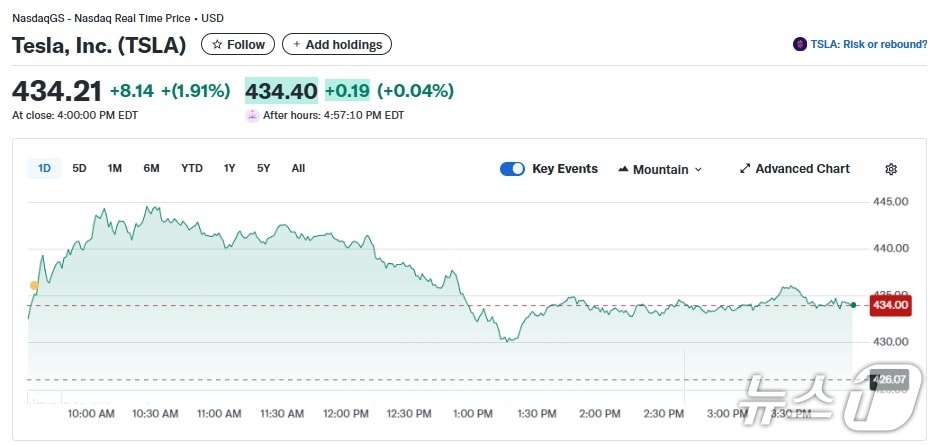Click the orange key event marker dot
The height and width of the screenshot is (445, 936).
(x=34, y=286)
